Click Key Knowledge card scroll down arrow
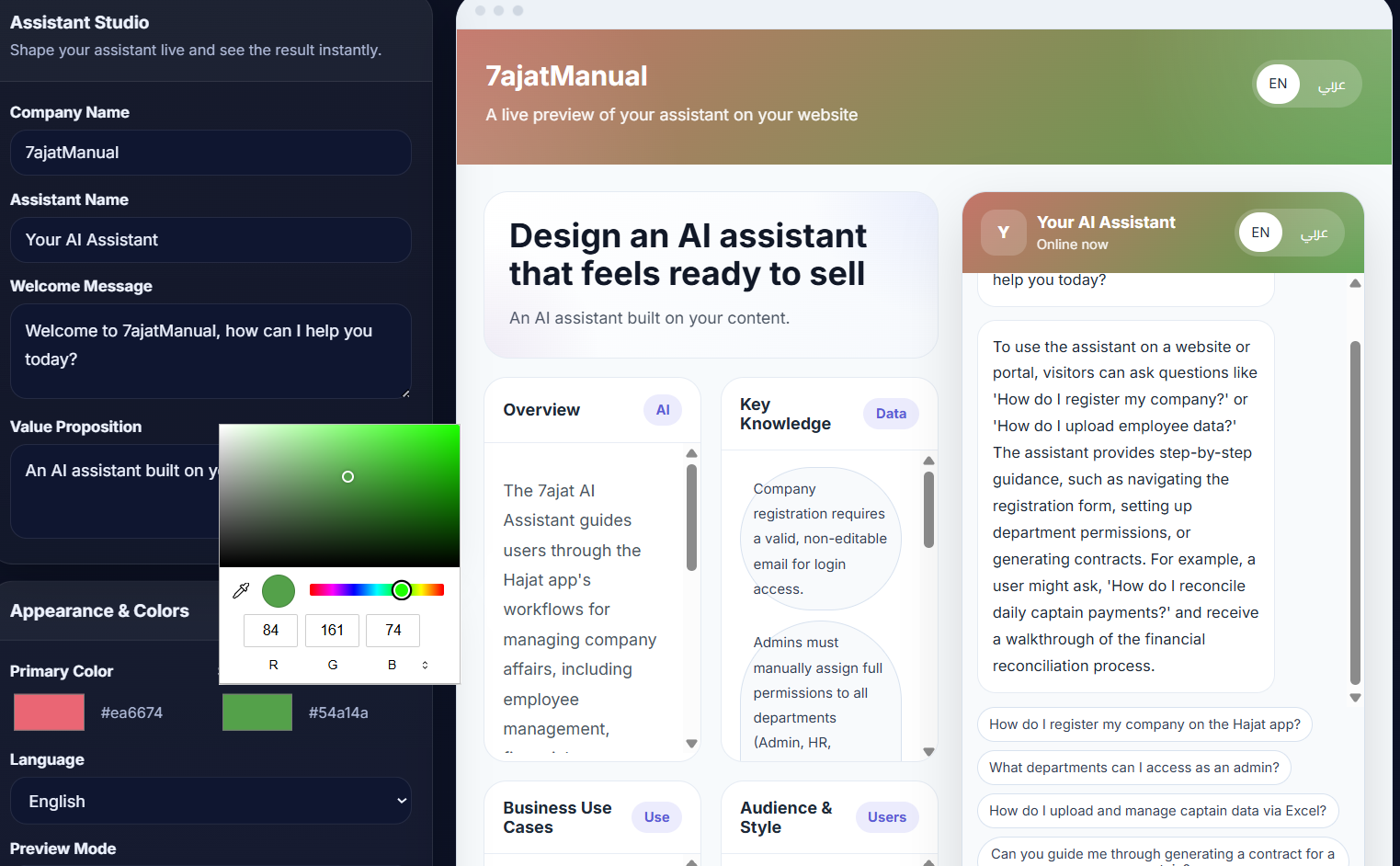The height and width of the screenshot is (866, 1400). 928,752
